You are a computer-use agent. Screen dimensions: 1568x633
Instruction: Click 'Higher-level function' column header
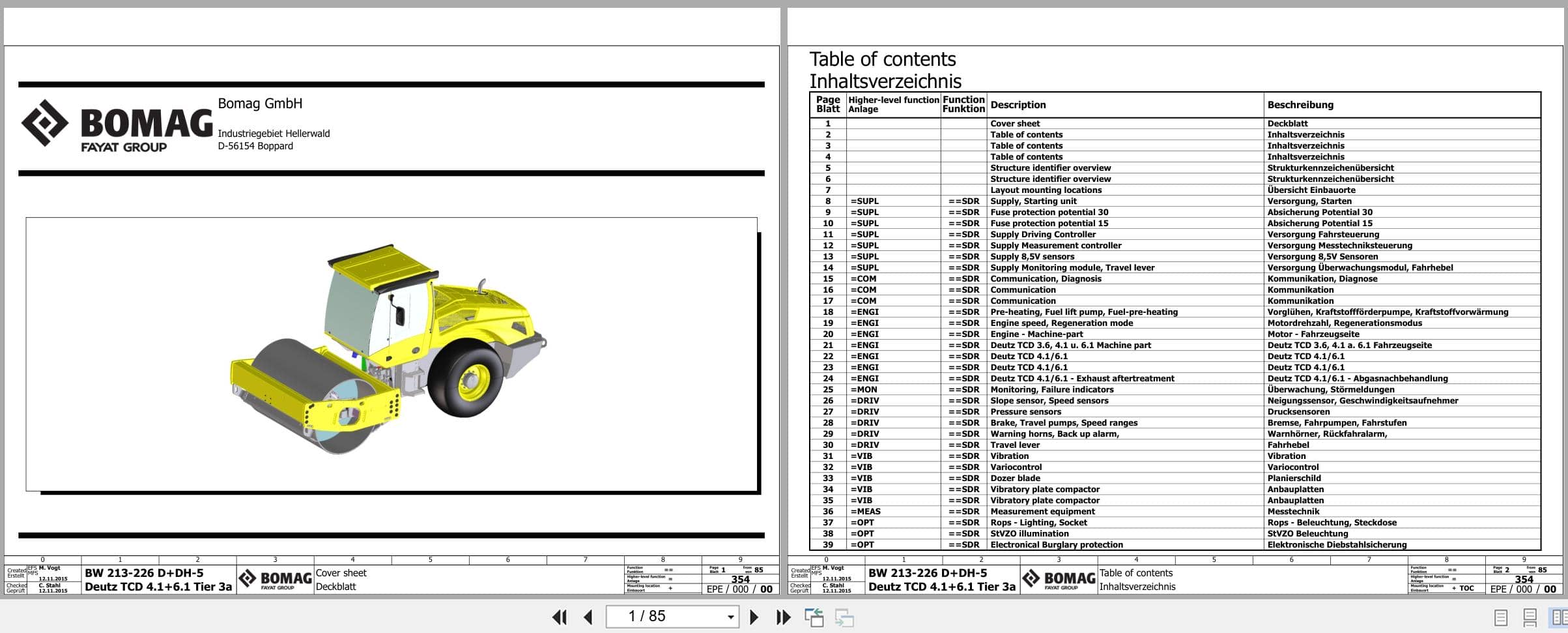pyautogui.click(x=893, y=100)
